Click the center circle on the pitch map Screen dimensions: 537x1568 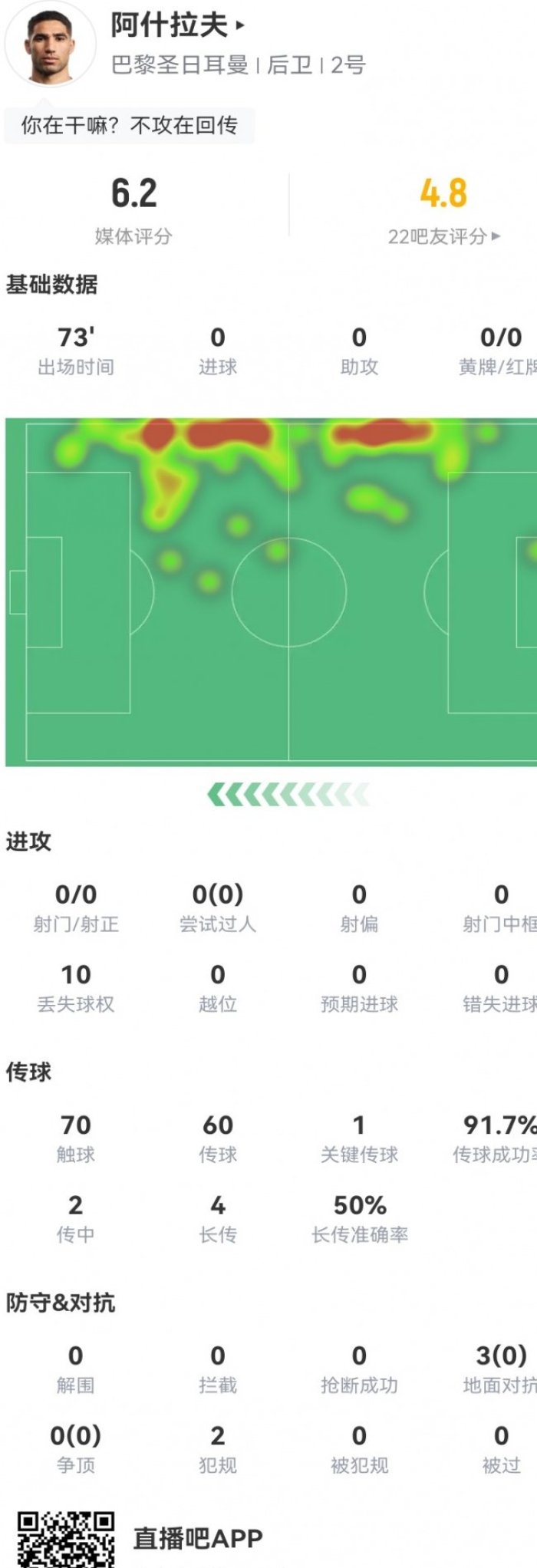[x=288, y=592]
